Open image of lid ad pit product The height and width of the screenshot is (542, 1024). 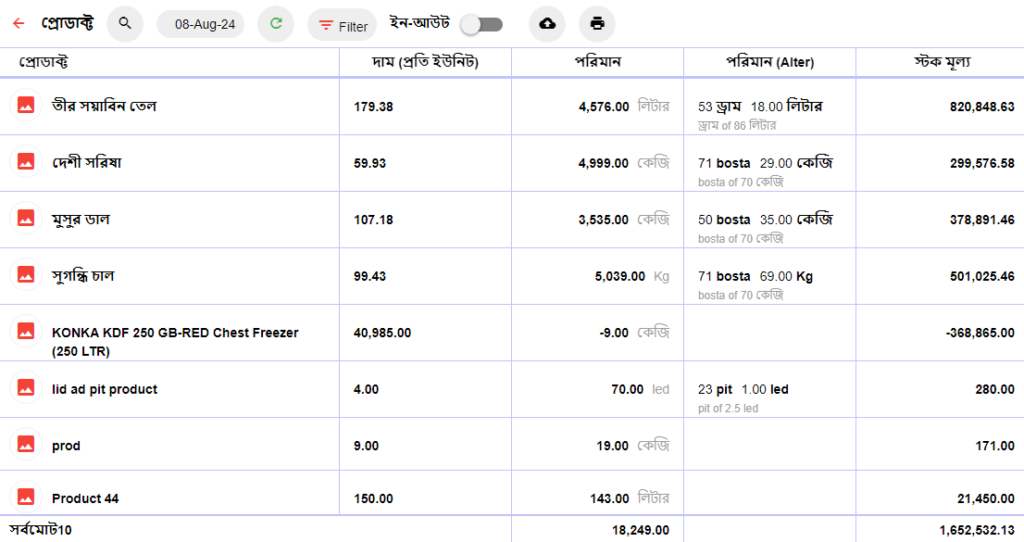point(25,389)
